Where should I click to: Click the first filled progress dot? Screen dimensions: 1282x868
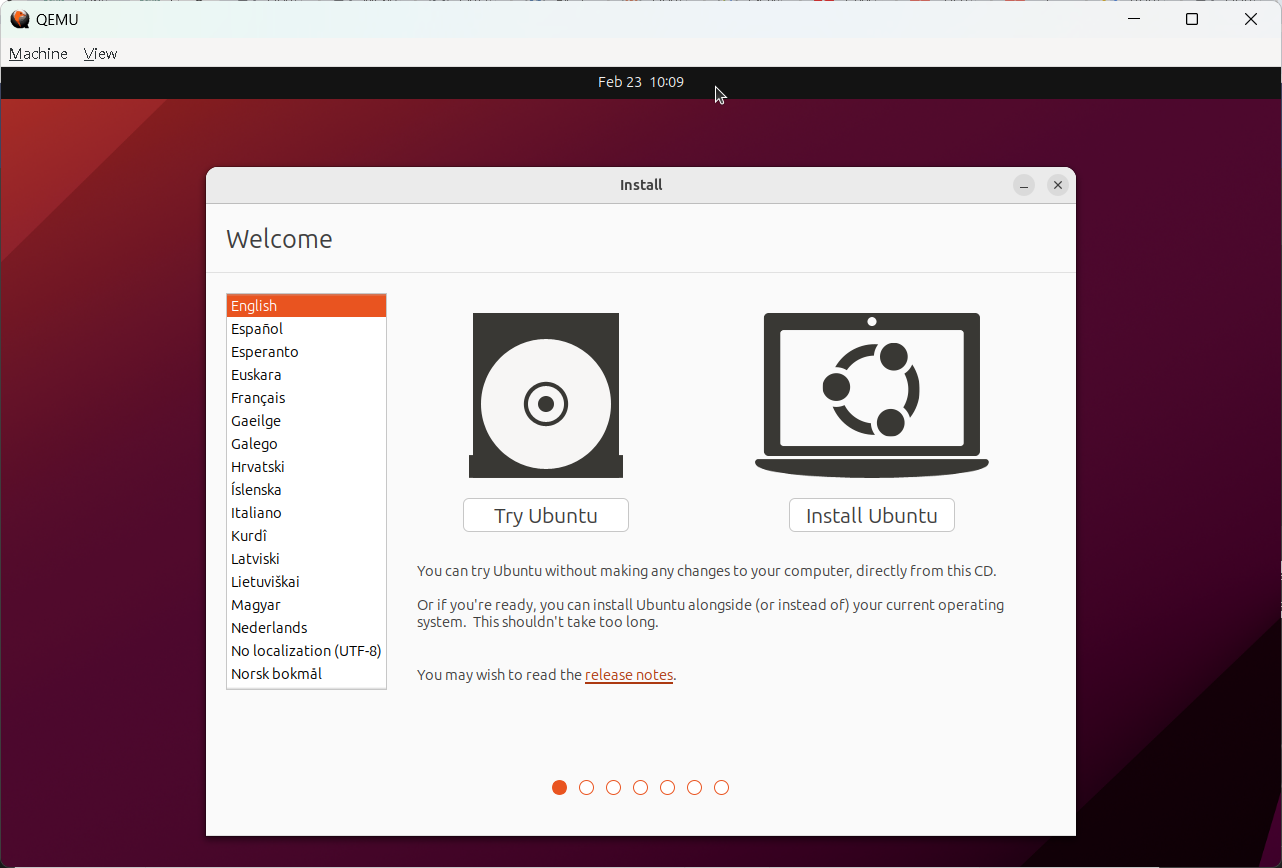[559, 788]
